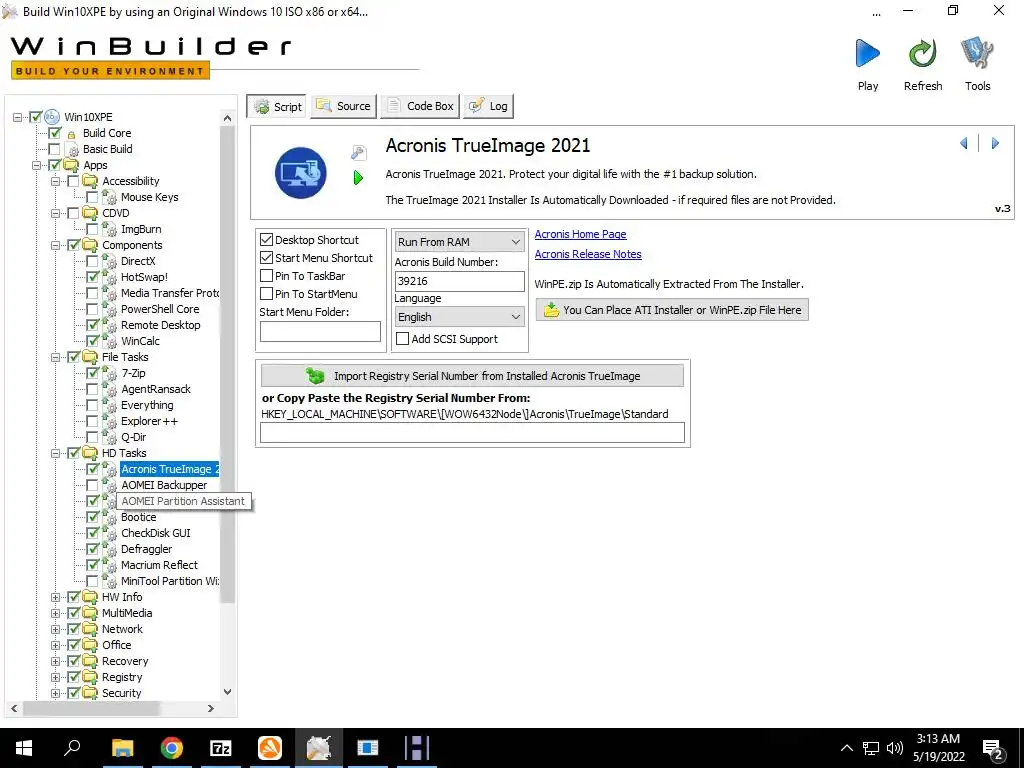Viewport: 1024px width, 768px height.
Task: Select CheckDisk GUI in the tree
Action: coord(155,533)
